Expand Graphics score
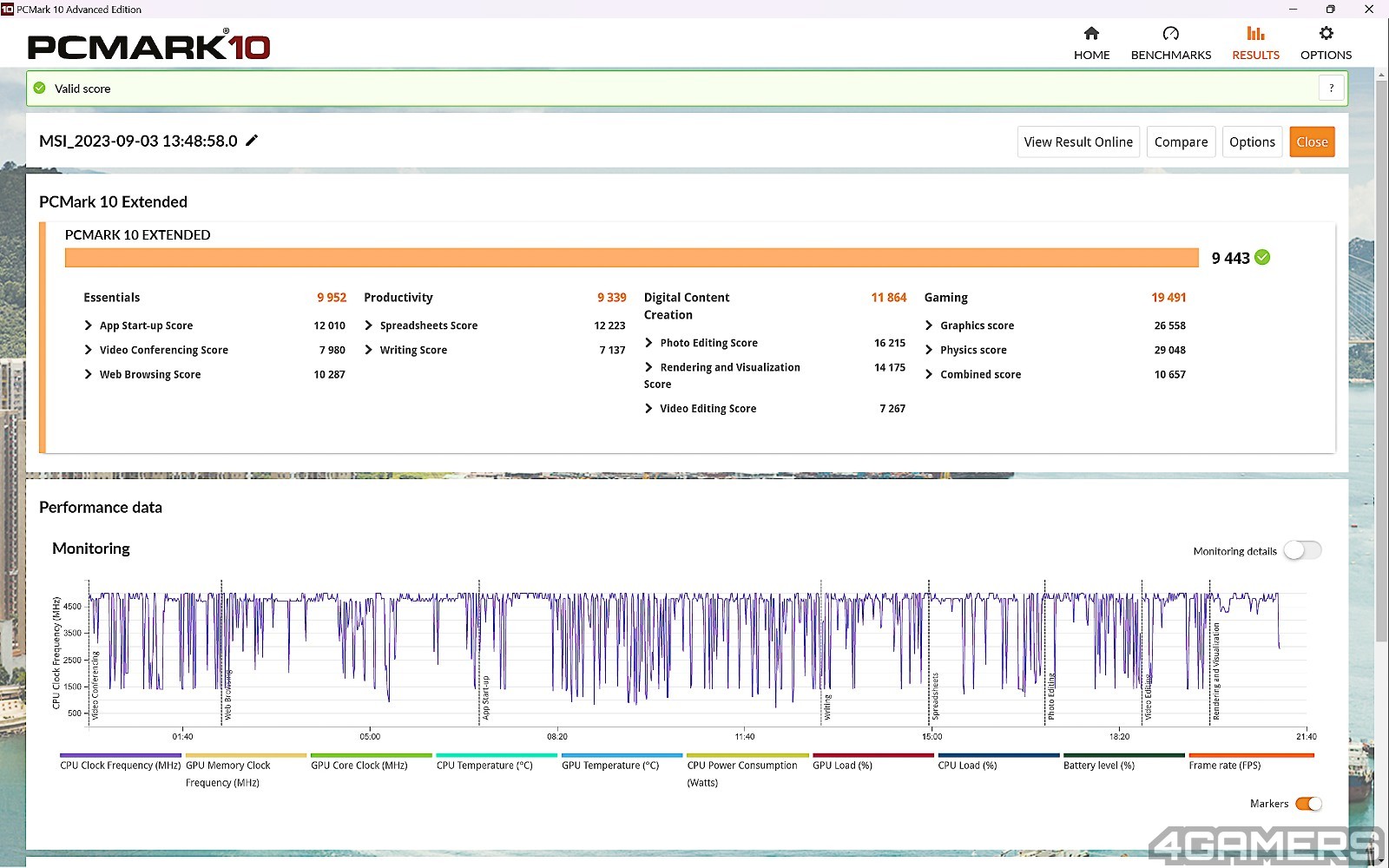 (929, 325)
